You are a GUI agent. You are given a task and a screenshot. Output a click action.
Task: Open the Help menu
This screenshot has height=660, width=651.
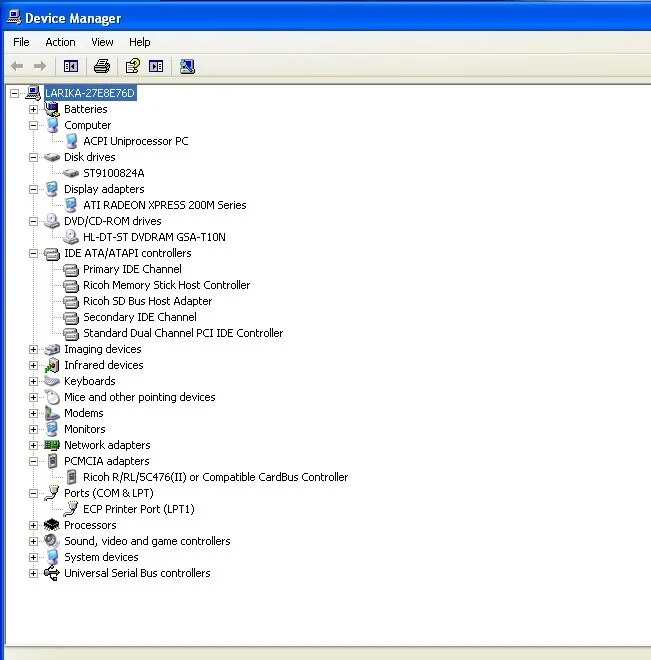[139, 42]
